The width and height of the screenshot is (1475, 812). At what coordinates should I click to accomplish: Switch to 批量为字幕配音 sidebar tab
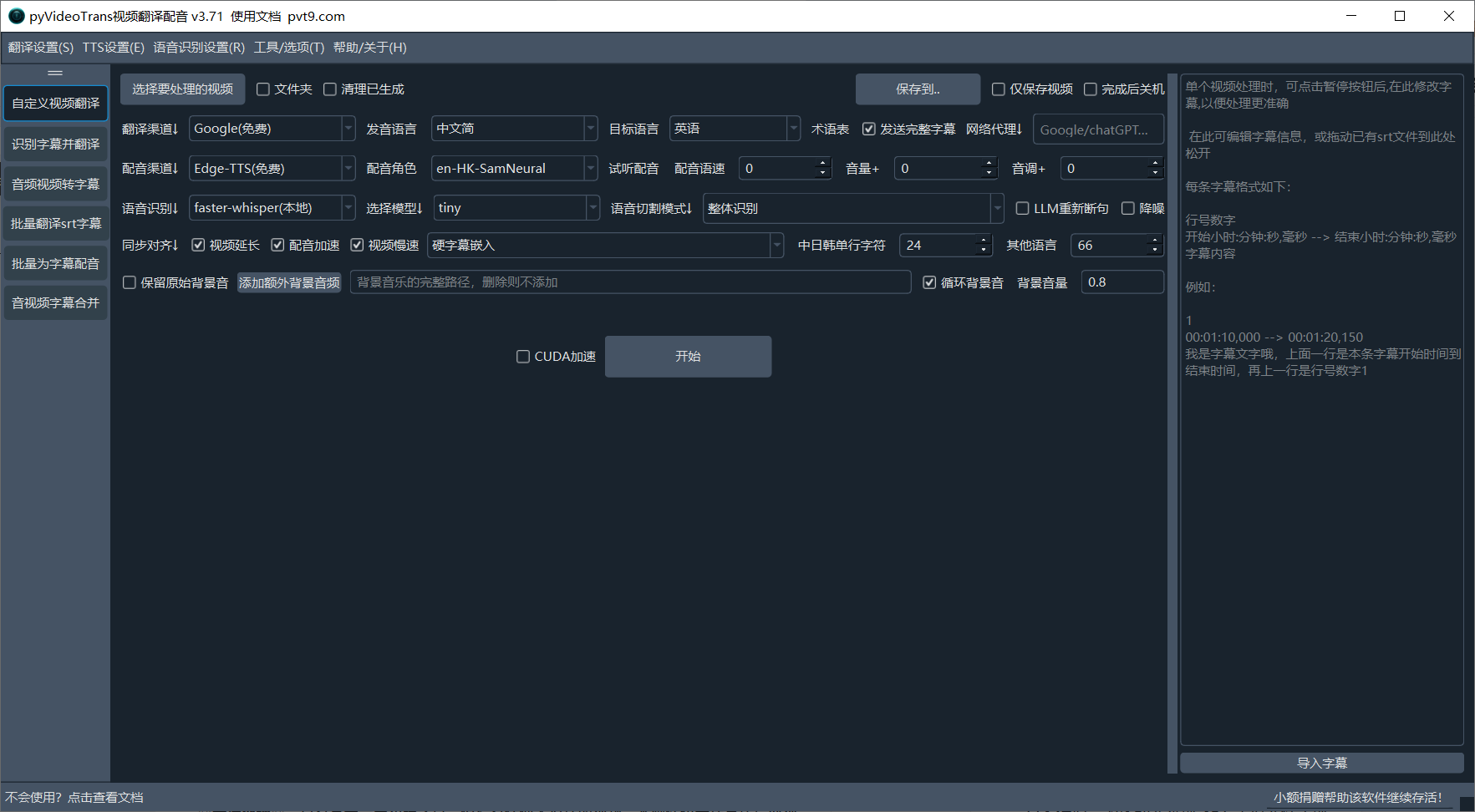click(55, 263)
